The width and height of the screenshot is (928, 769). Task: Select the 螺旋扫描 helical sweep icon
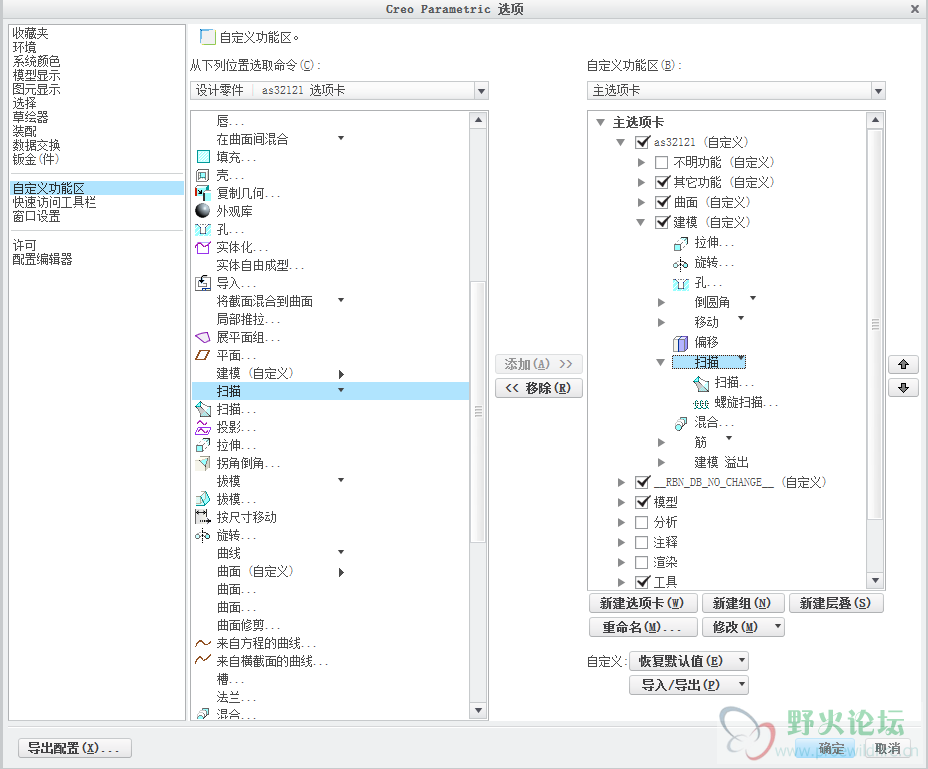[x=701, y=403]
